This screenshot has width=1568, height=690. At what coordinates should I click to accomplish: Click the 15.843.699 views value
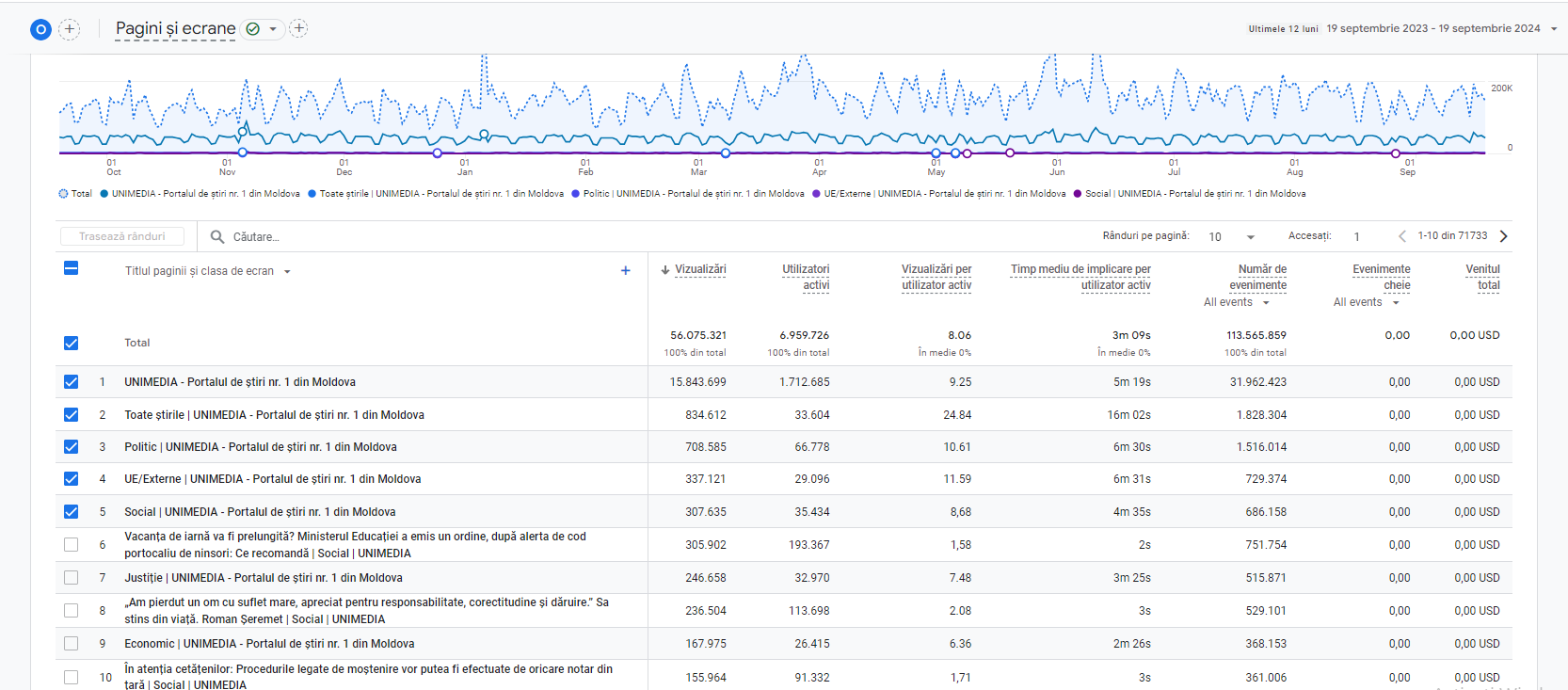(x=697, y=382)
